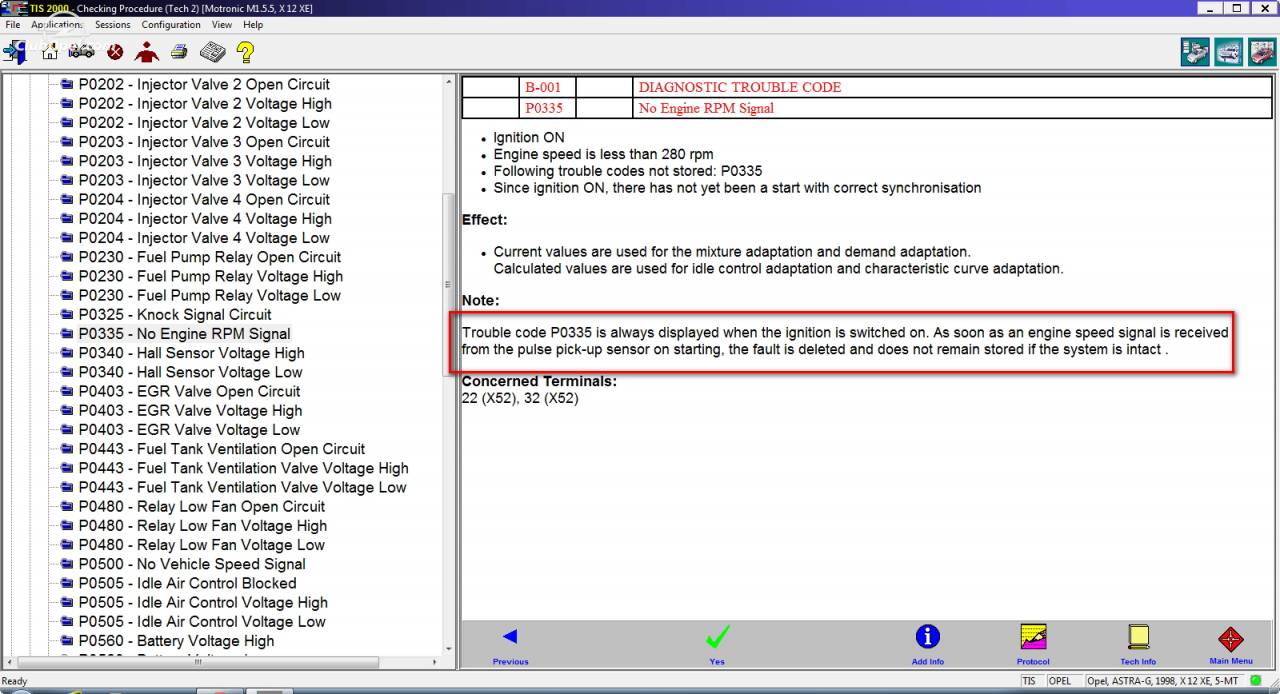This screenshot has width=1280, height=694.
Task: Select P0443 - Fuel Tank Ventilation Open Circuit
Action: [x=222, y=449]
